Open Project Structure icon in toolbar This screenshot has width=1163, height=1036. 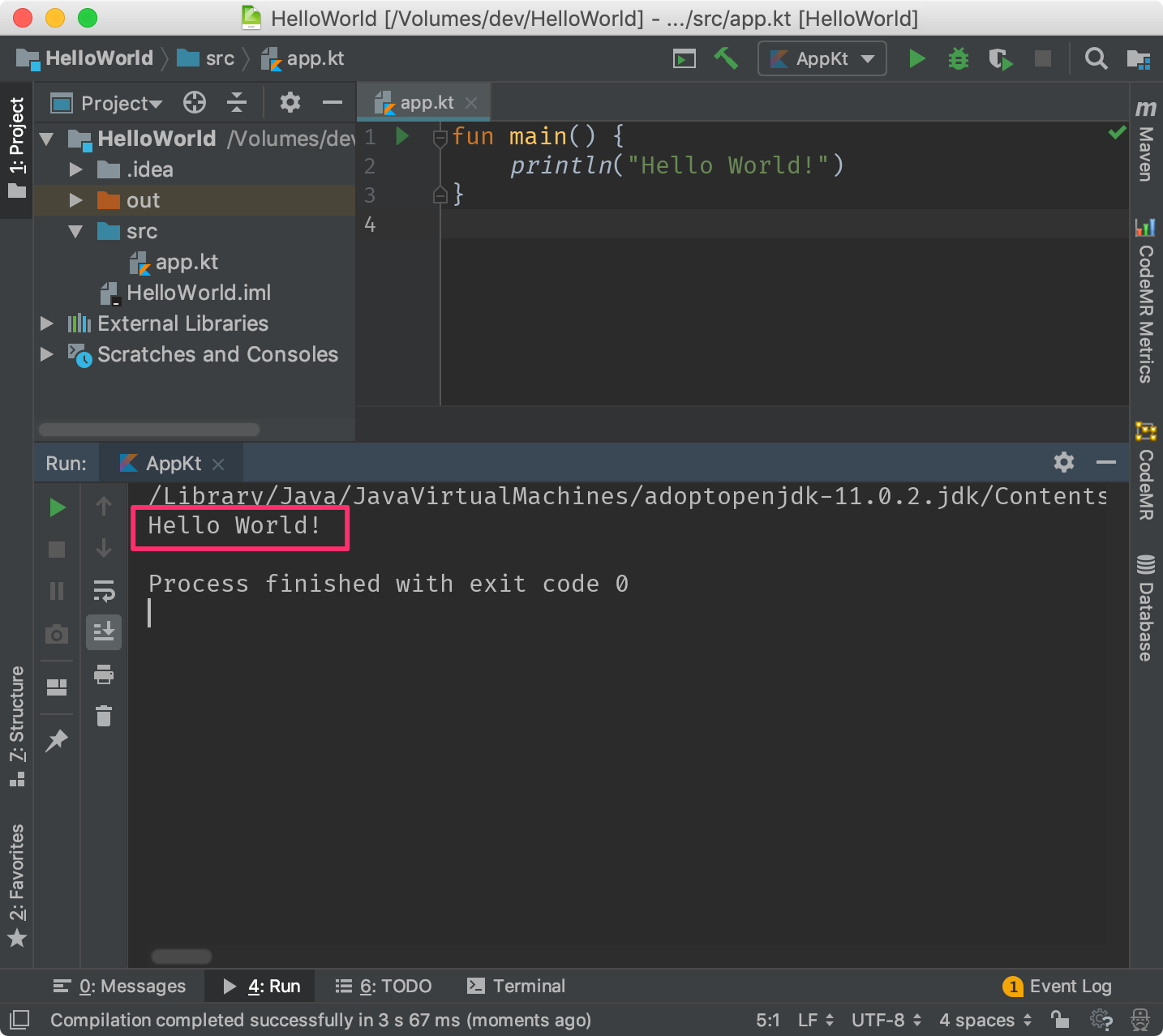pos(1139,58)
